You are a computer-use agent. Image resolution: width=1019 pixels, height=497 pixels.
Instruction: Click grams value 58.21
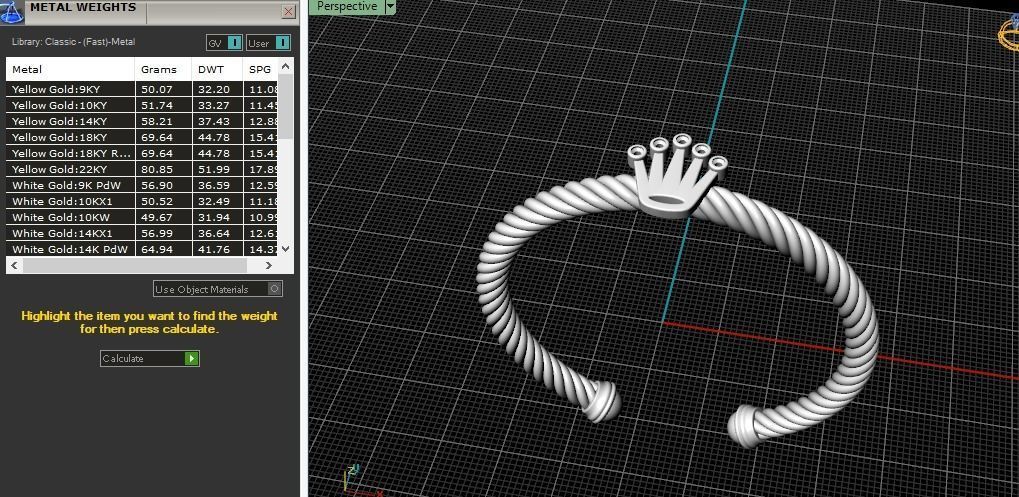coord(157,121)
